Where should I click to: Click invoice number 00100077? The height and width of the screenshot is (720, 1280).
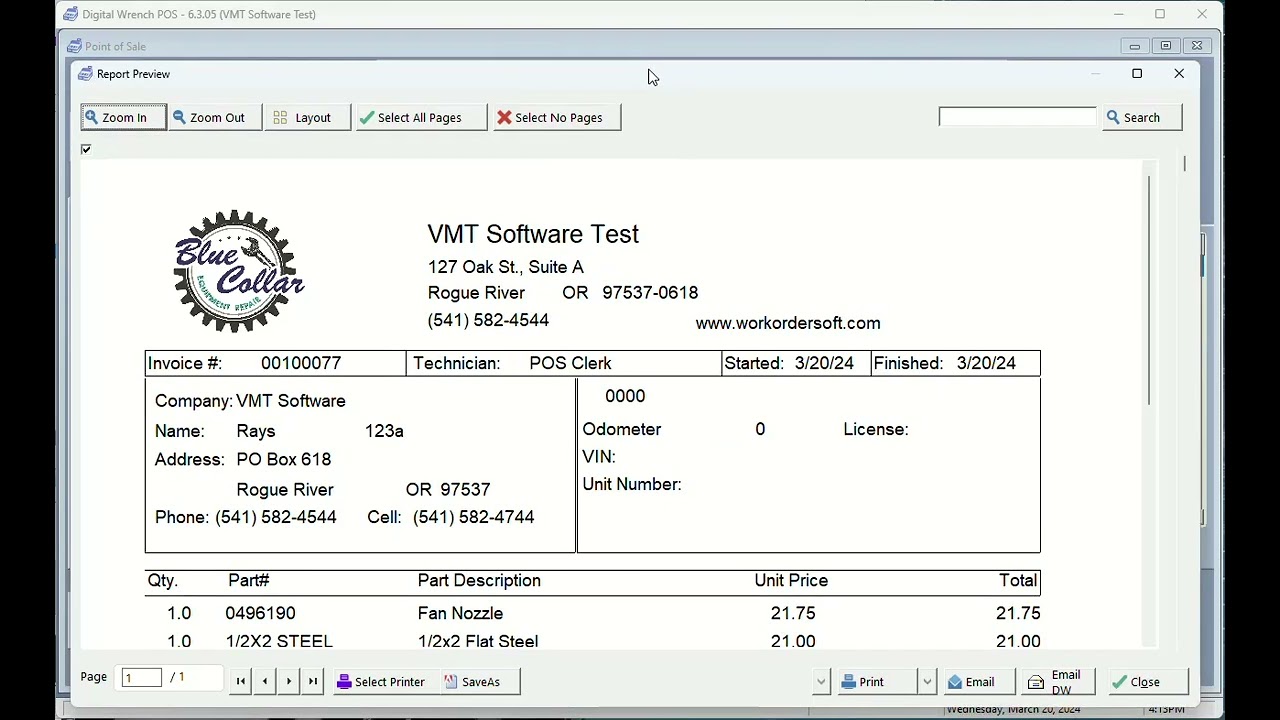click(301, 363)
